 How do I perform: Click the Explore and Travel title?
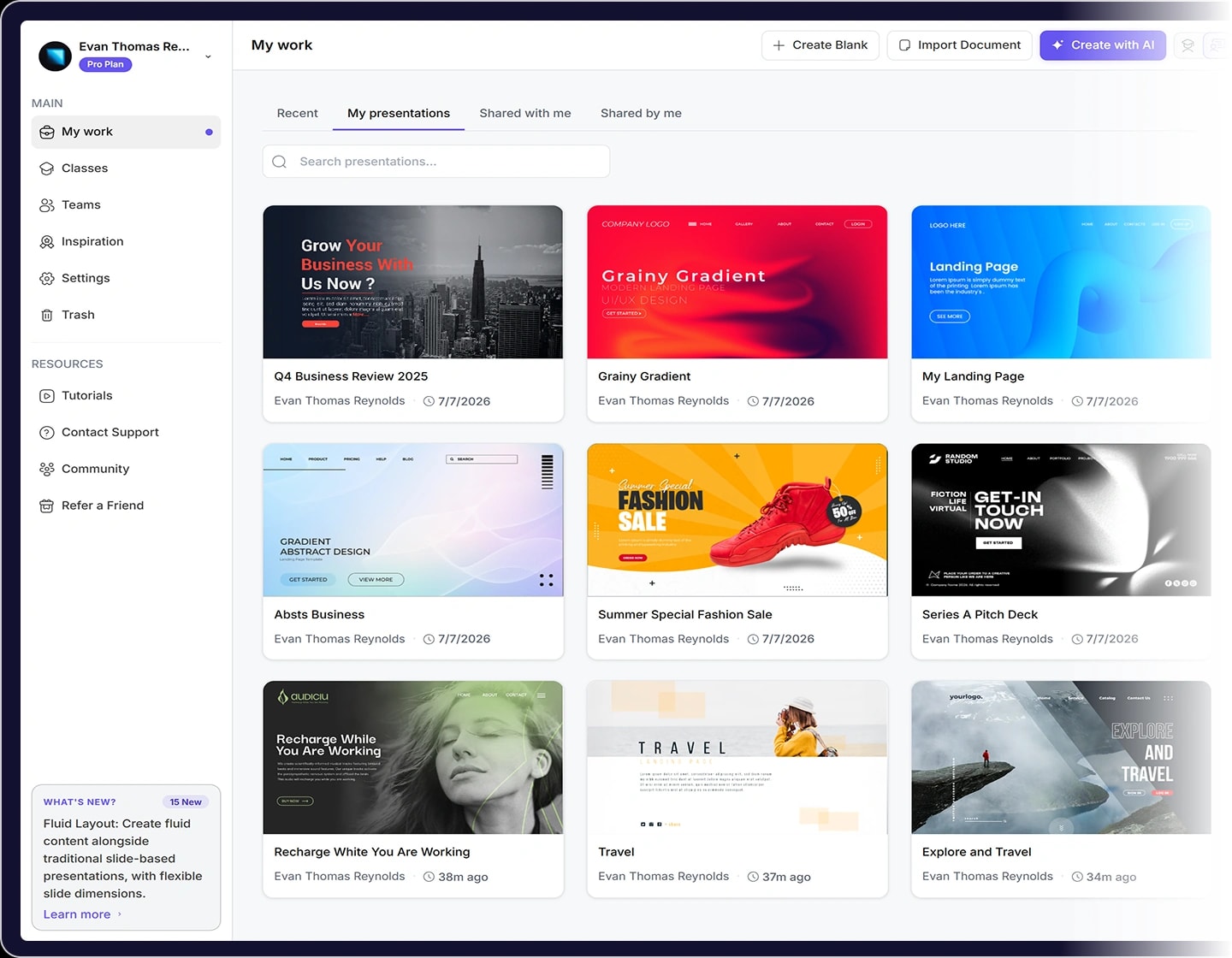point(977,852)
